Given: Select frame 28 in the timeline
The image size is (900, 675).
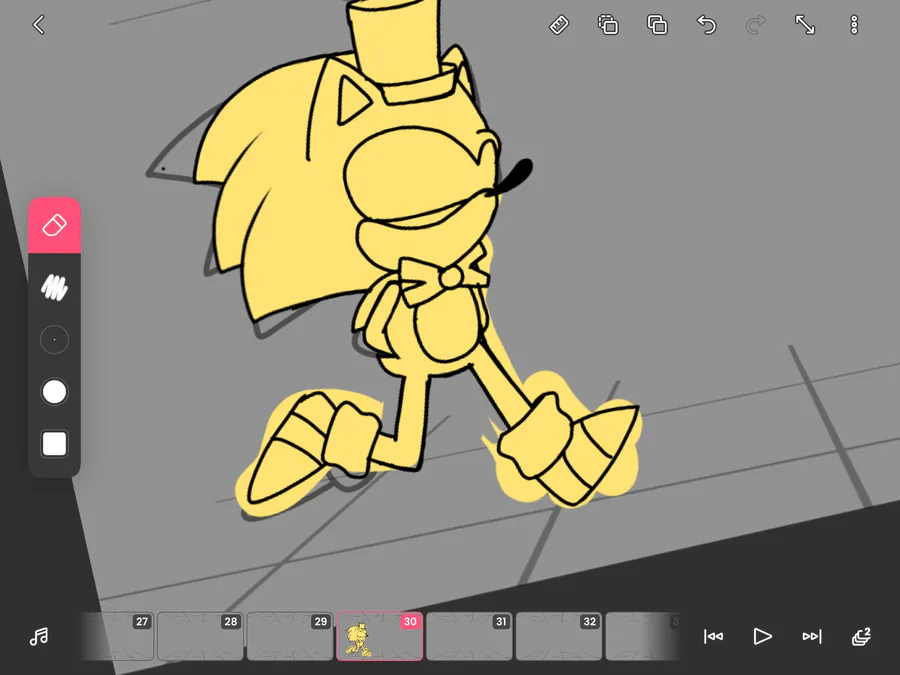Looking at the screenshot, I should pos(200,636).
